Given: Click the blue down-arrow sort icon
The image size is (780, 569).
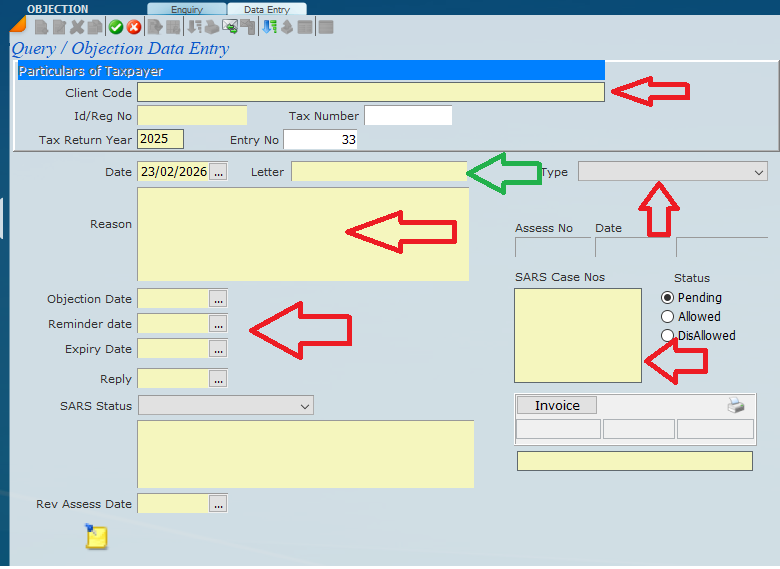Looking at the screenshot, I should point(268,27).
